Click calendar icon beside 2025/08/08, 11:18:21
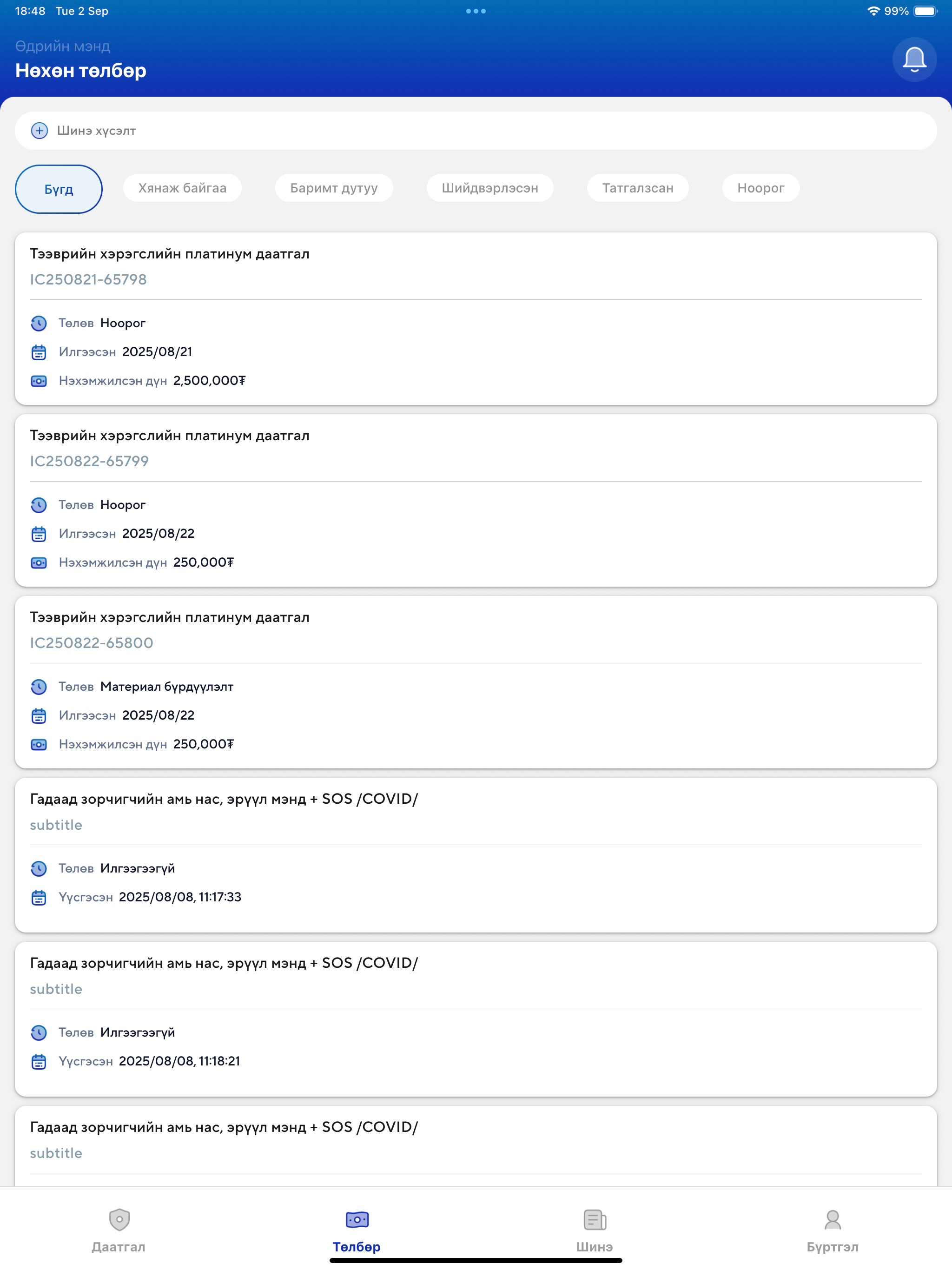 click(39, 1062)
